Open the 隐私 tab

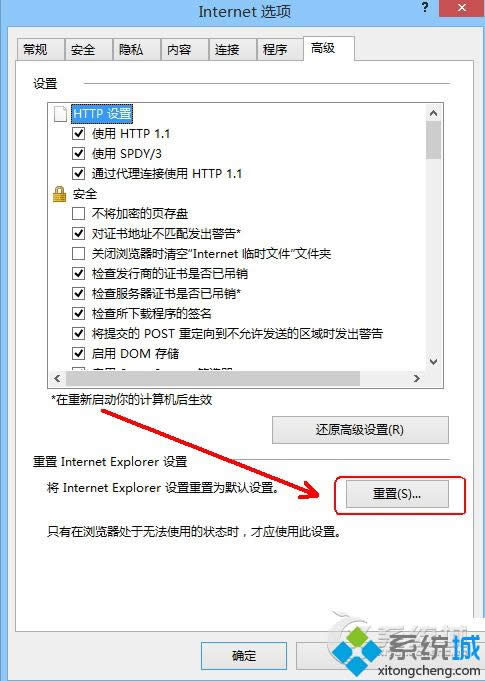[135, 49]
